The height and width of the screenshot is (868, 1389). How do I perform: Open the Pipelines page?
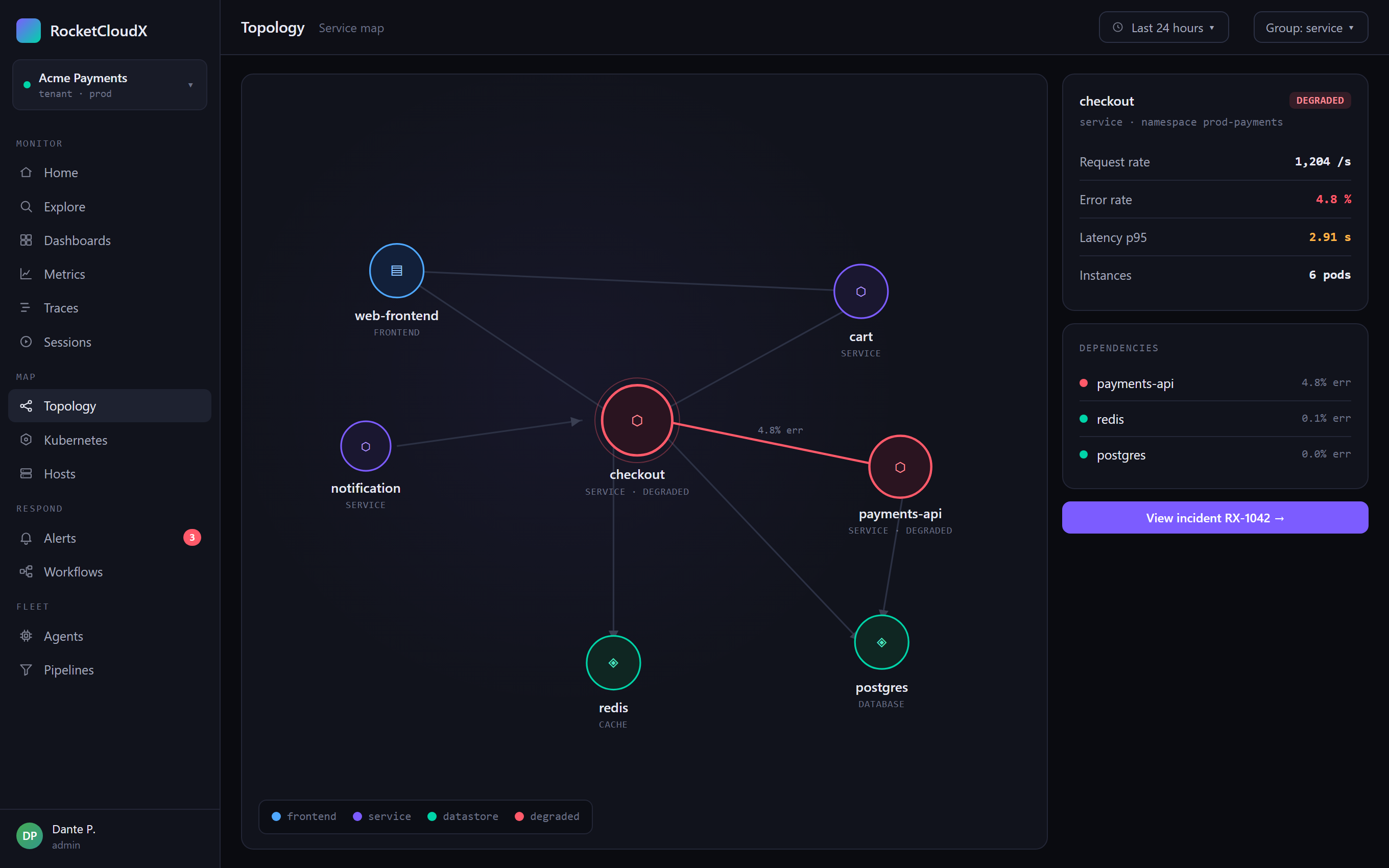pos(110,670)
